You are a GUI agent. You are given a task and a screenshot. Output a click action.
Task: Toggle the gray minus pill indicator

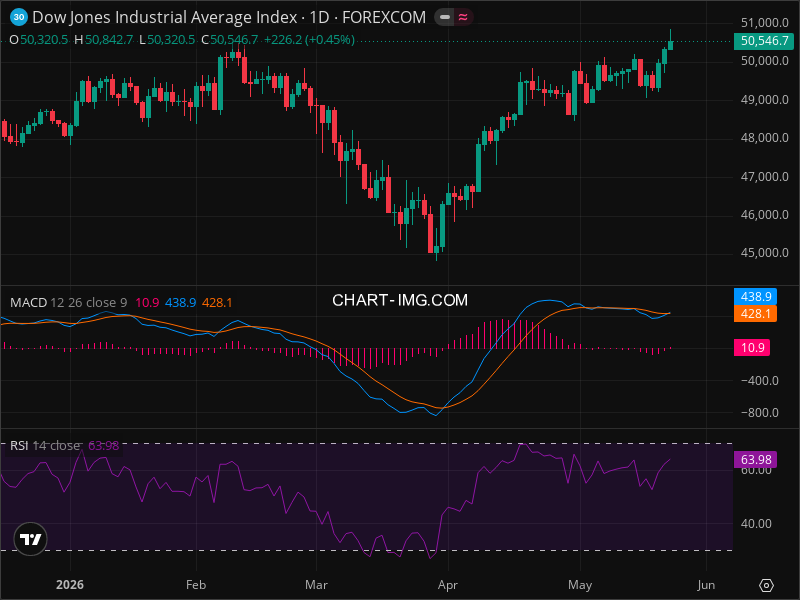(x=444, y=17)
